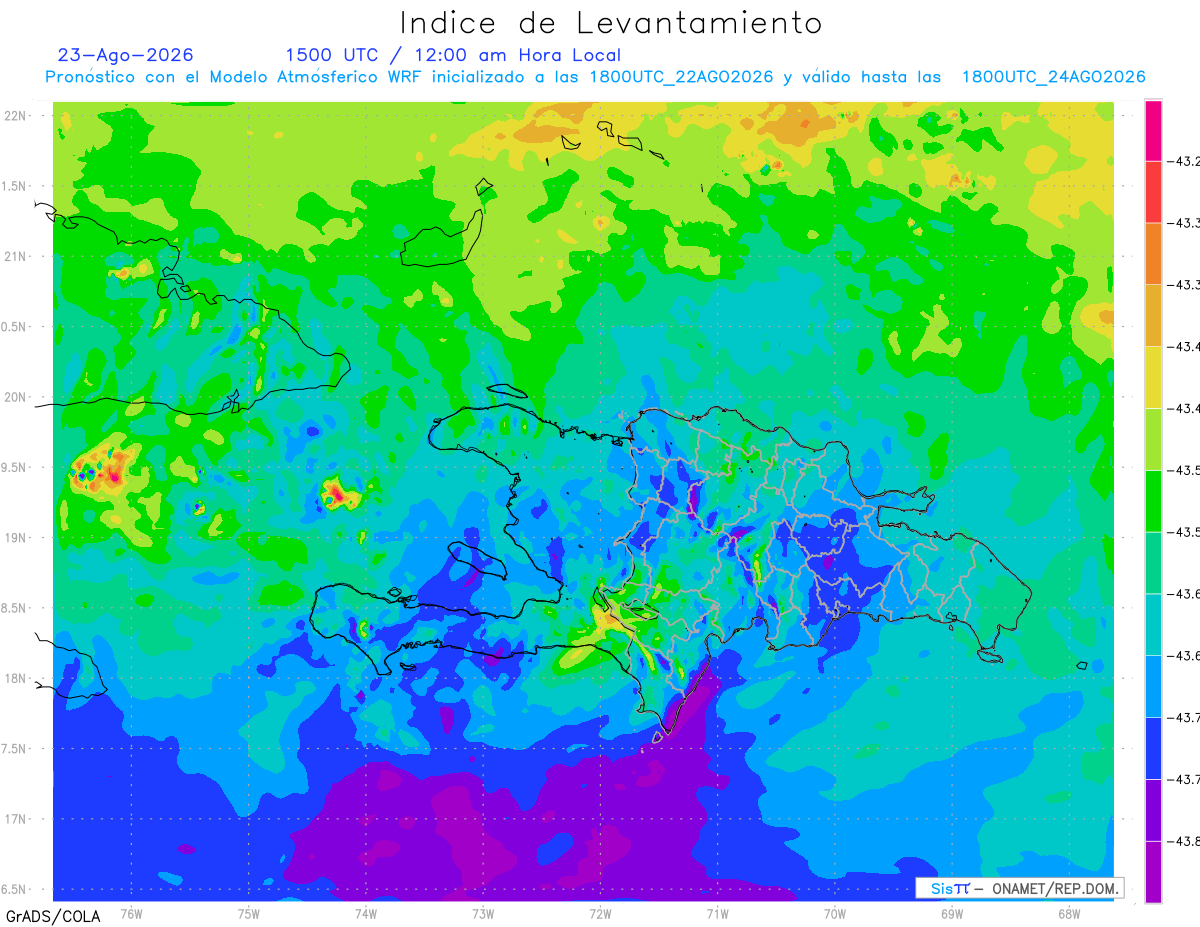Click the '68W' longitude label
The height and width of the screenshot is (927, 1200).
point(1069,913)
